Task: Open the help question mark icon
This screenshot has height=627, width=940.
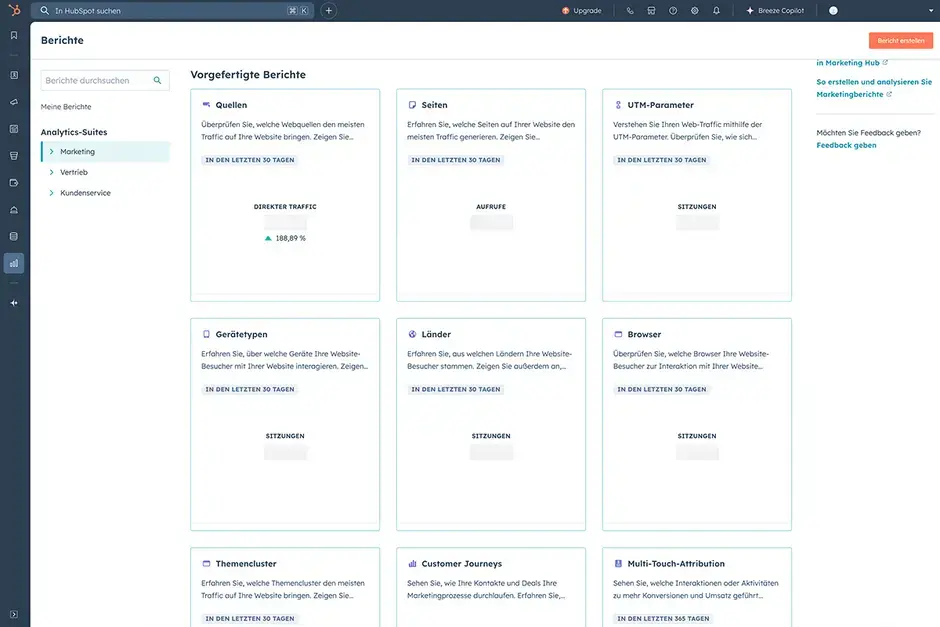Action: [x=673, y=11]
